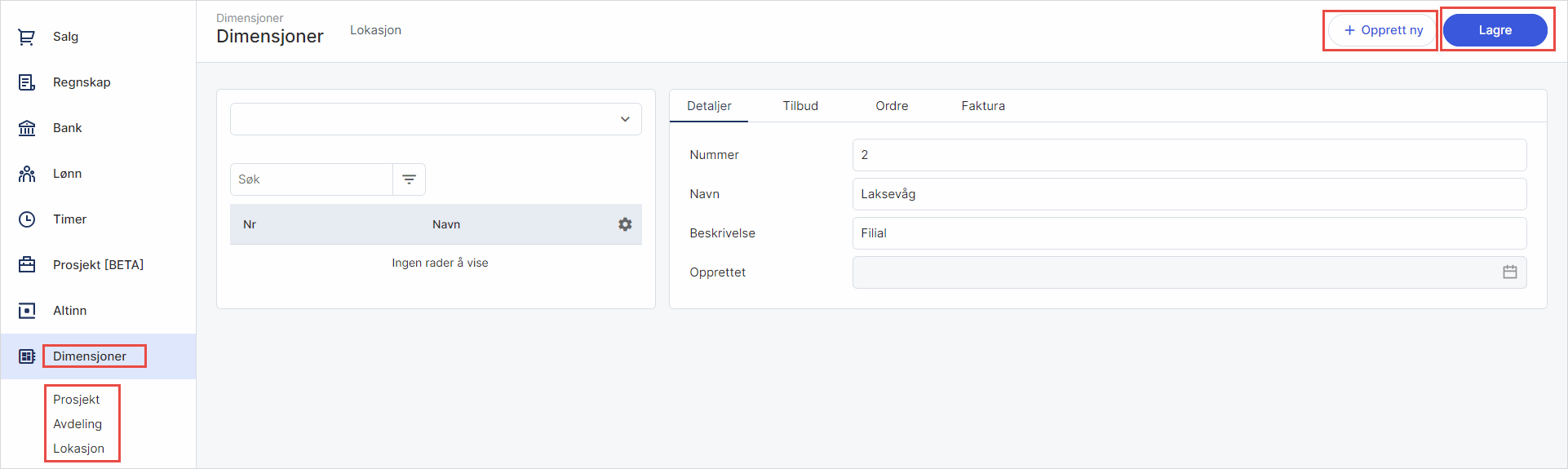This screenshot has width=1568, height=469.
Task: Focus the Navn field containing Laksevåg
Action: click(1189, 194)
